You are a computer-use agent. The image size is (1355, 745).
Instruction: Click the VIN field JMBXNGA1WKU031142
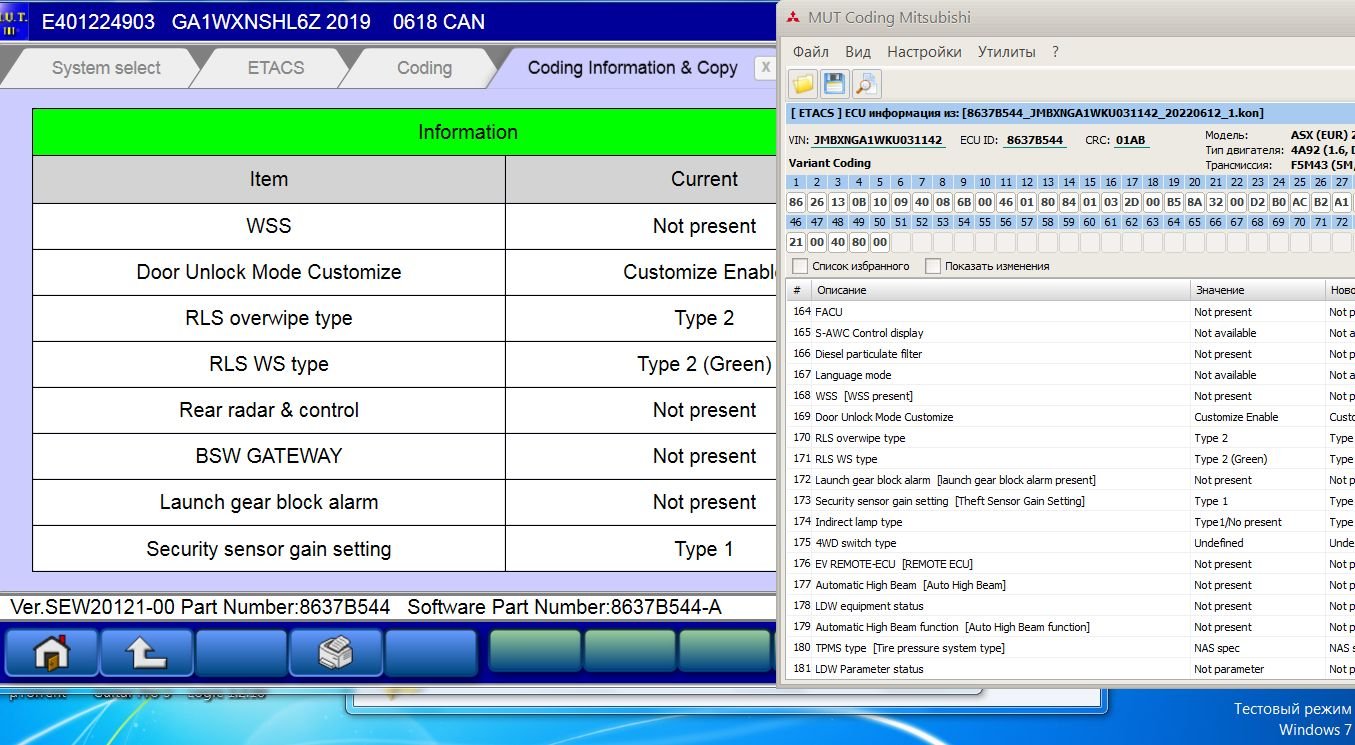[877, 140]
